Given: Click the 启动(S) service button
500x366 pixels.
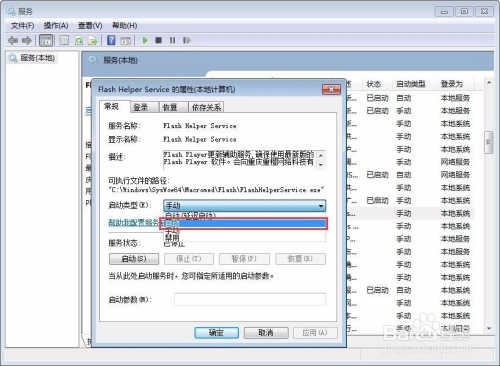Looking at the screenshot, I should click(x=134, y=259).
